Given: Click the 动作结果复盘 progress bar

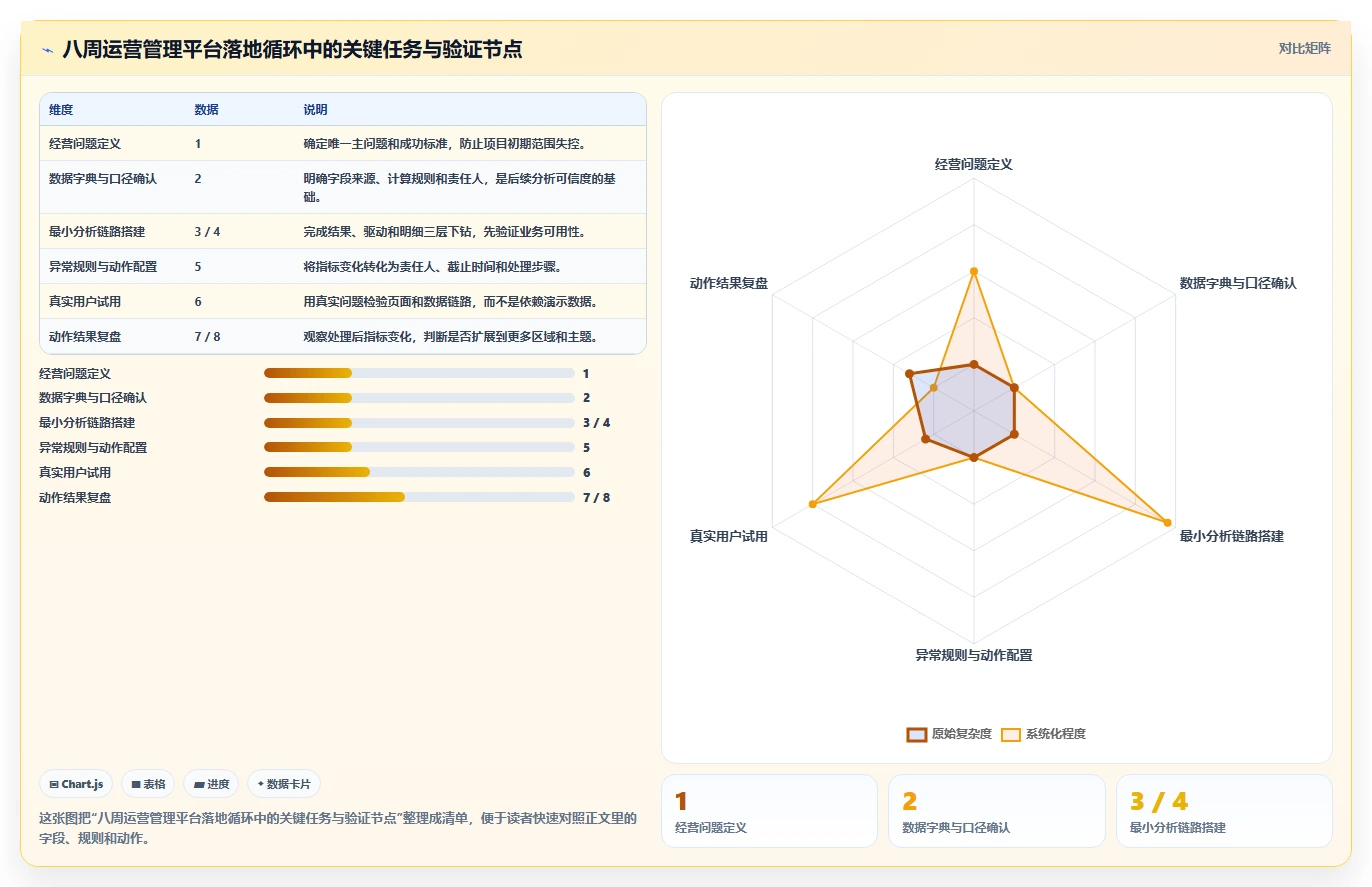Looking at the screenshot, I should 419,497.
